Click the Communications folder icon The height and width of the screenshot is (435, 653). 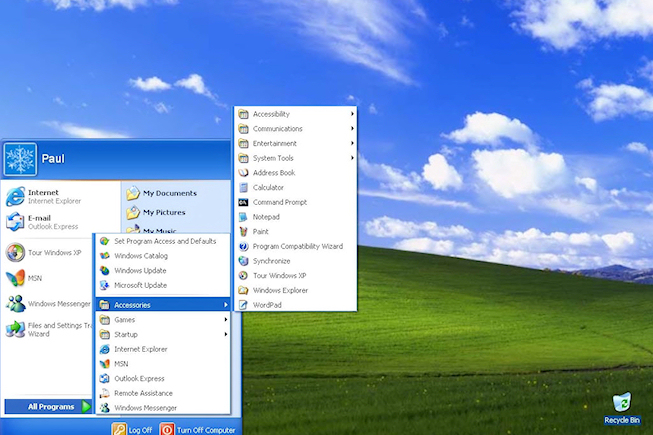(243, 129)
